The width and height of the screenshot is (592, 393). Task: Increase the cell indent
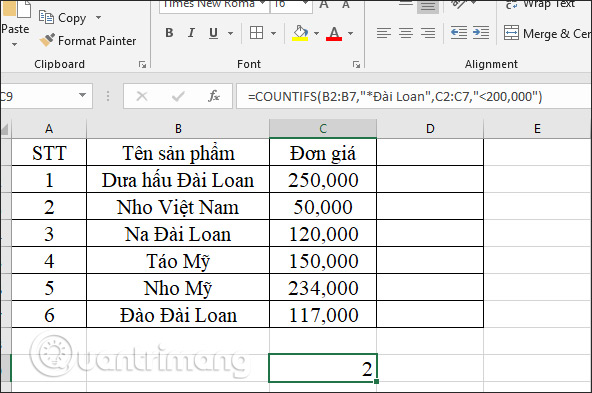(x=481, y=33)
